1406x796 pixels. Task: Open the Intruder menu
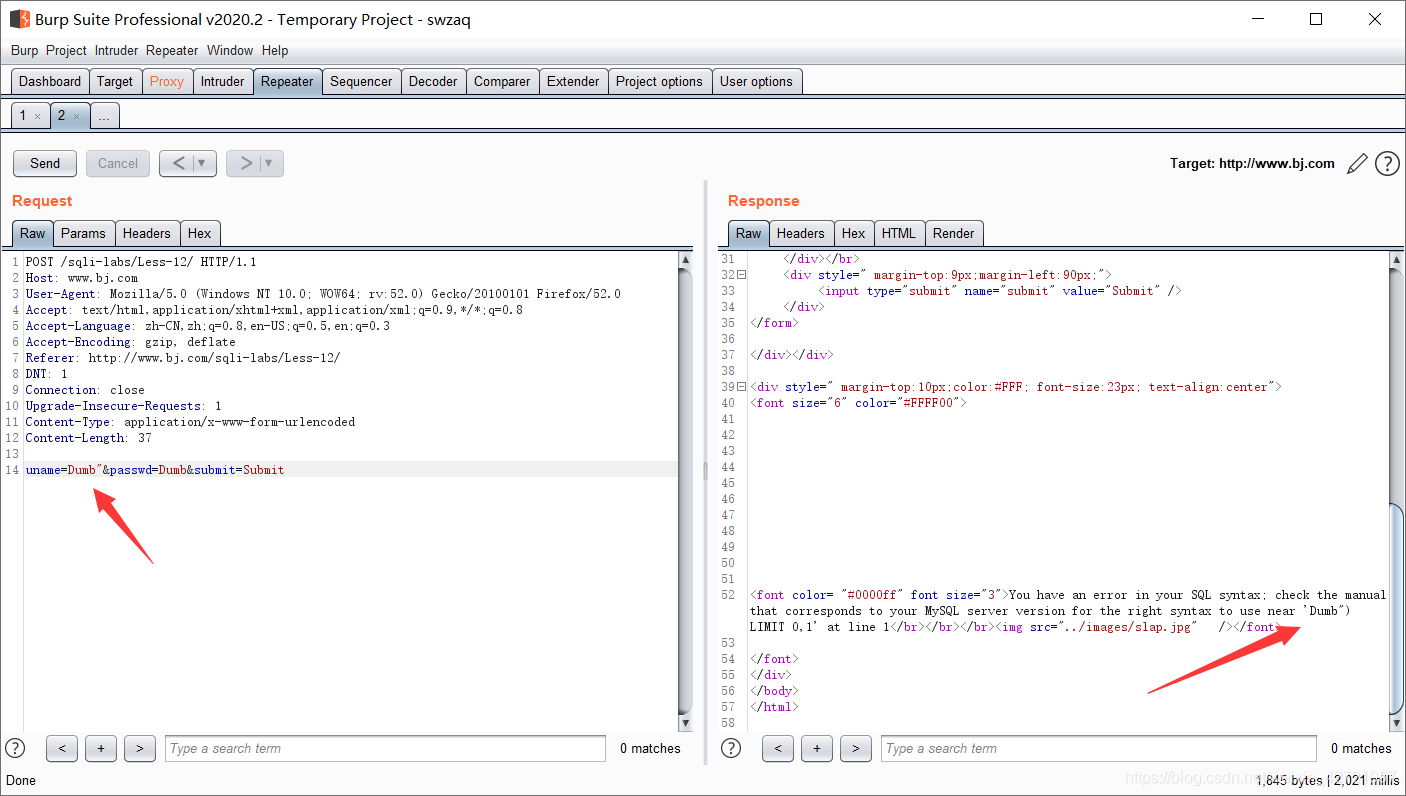pyautogui.click(x=117, y=50)
